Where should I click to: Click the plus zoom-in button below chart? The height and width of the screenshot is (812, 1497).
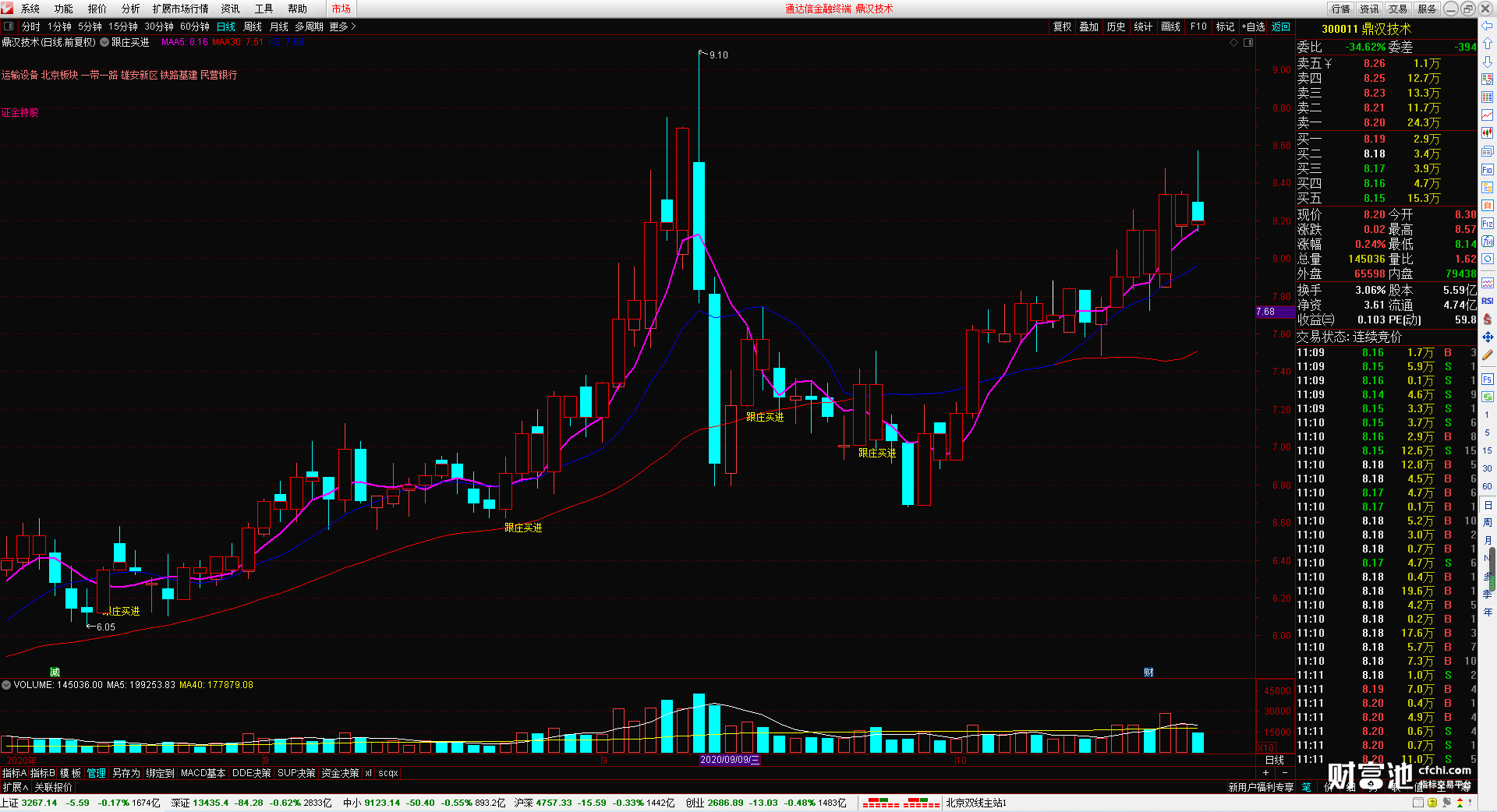pyautogui.click(x=1265, y=773)
